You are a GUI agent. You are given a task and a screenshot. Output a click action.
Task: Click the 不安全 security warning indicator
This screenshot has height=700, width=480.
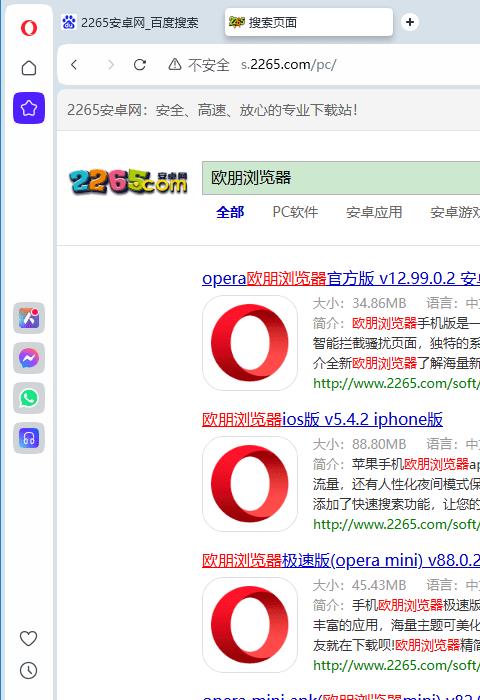[199, 65]
